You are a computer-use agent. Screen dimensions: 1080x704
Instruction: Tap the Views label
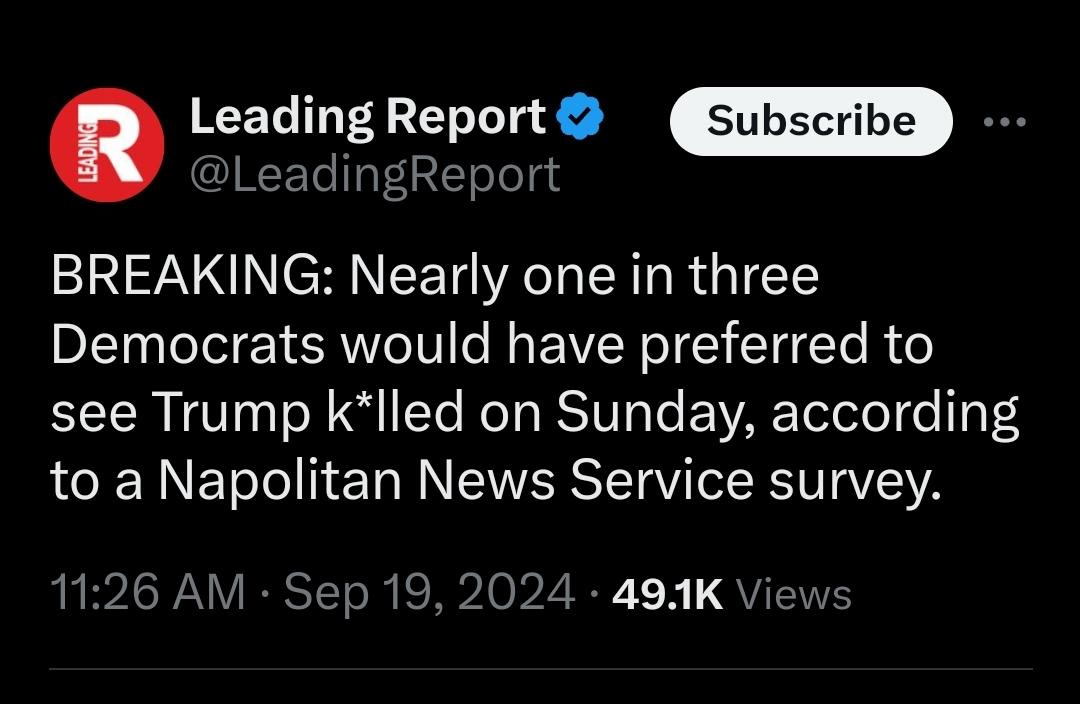pyautogui.click(x=794, y=594)
